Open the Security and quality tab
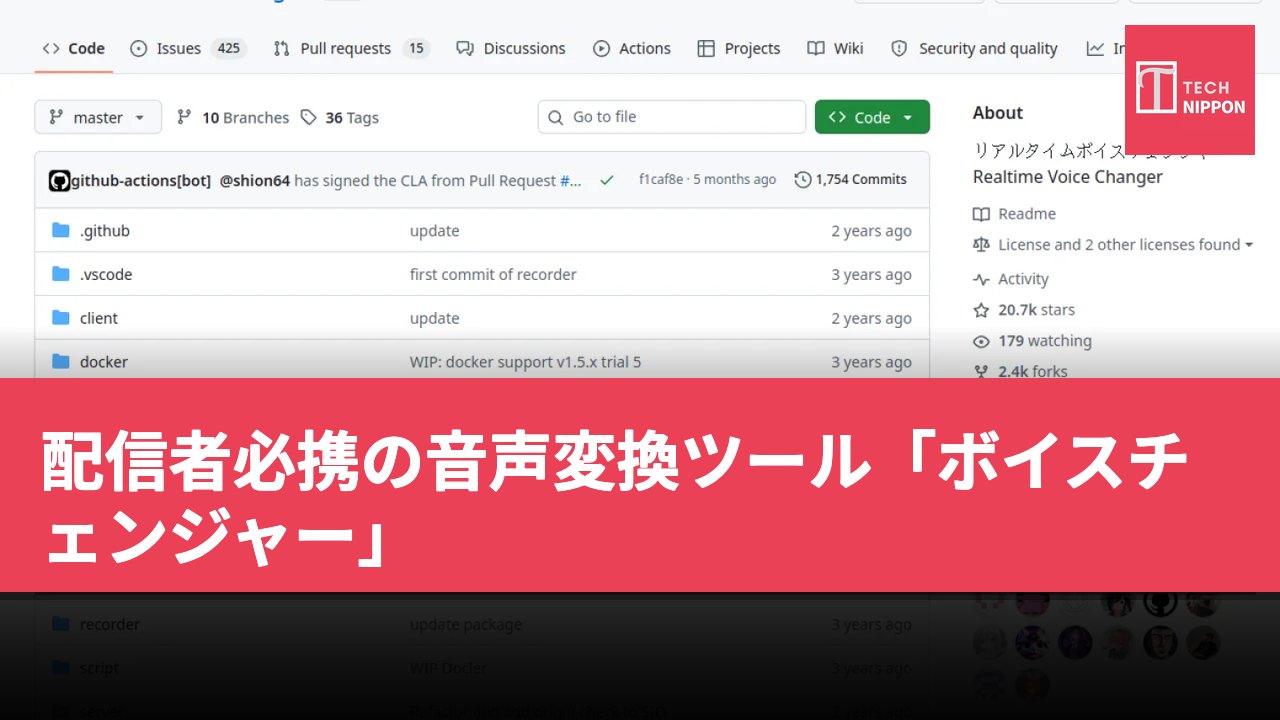 (974, 48)
